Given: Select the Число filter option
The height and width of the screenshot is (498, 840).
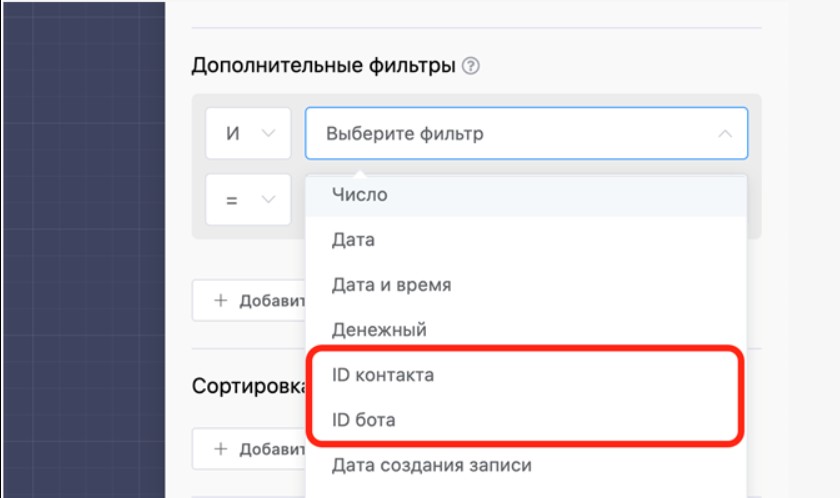Looking at the screenshot, I should point(360,195).
